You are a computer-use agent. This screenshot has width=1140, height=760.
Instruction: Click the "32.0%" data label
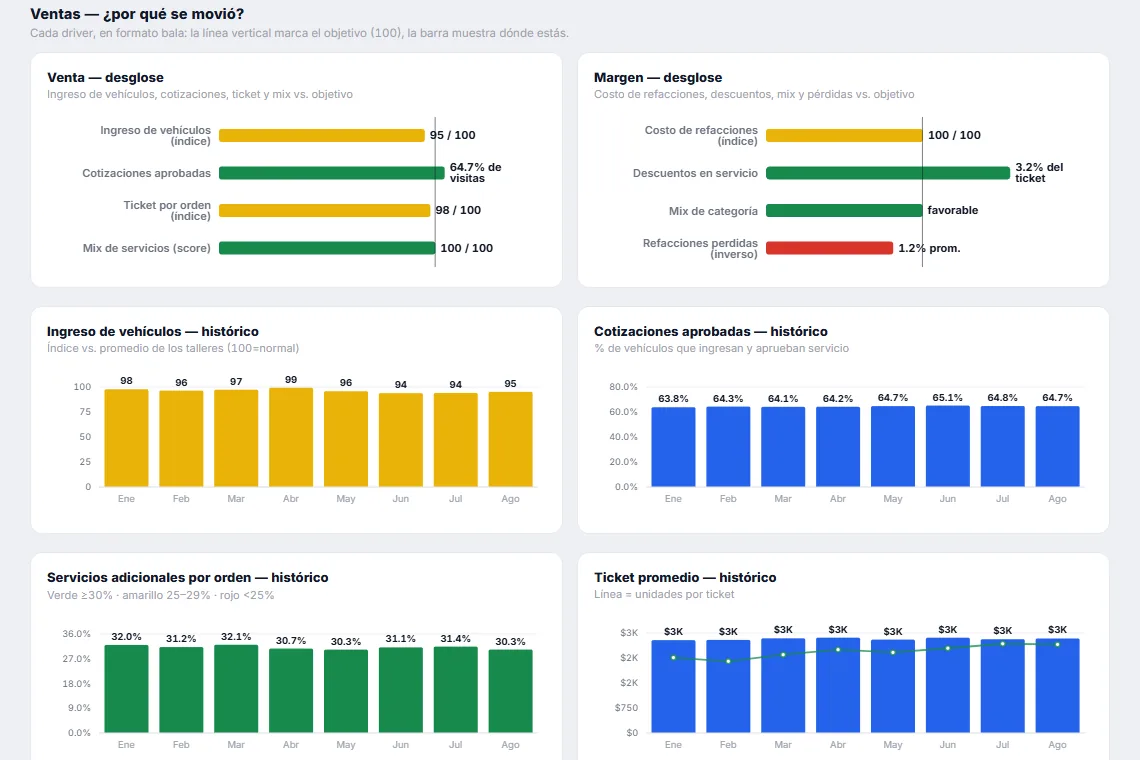[127, 636]
